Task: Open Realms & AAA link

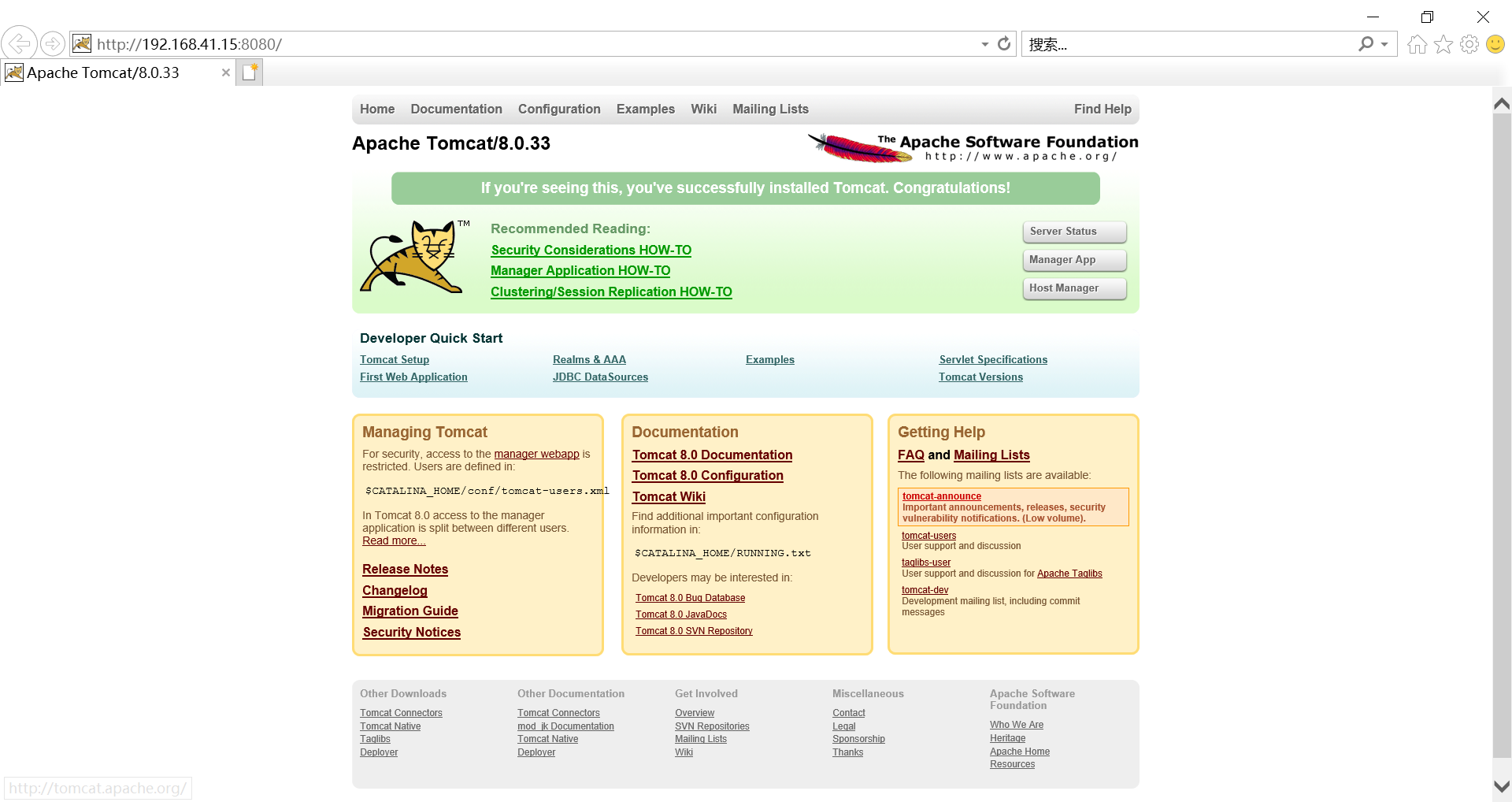Action: pyautogui.click(x=589, y=360)
